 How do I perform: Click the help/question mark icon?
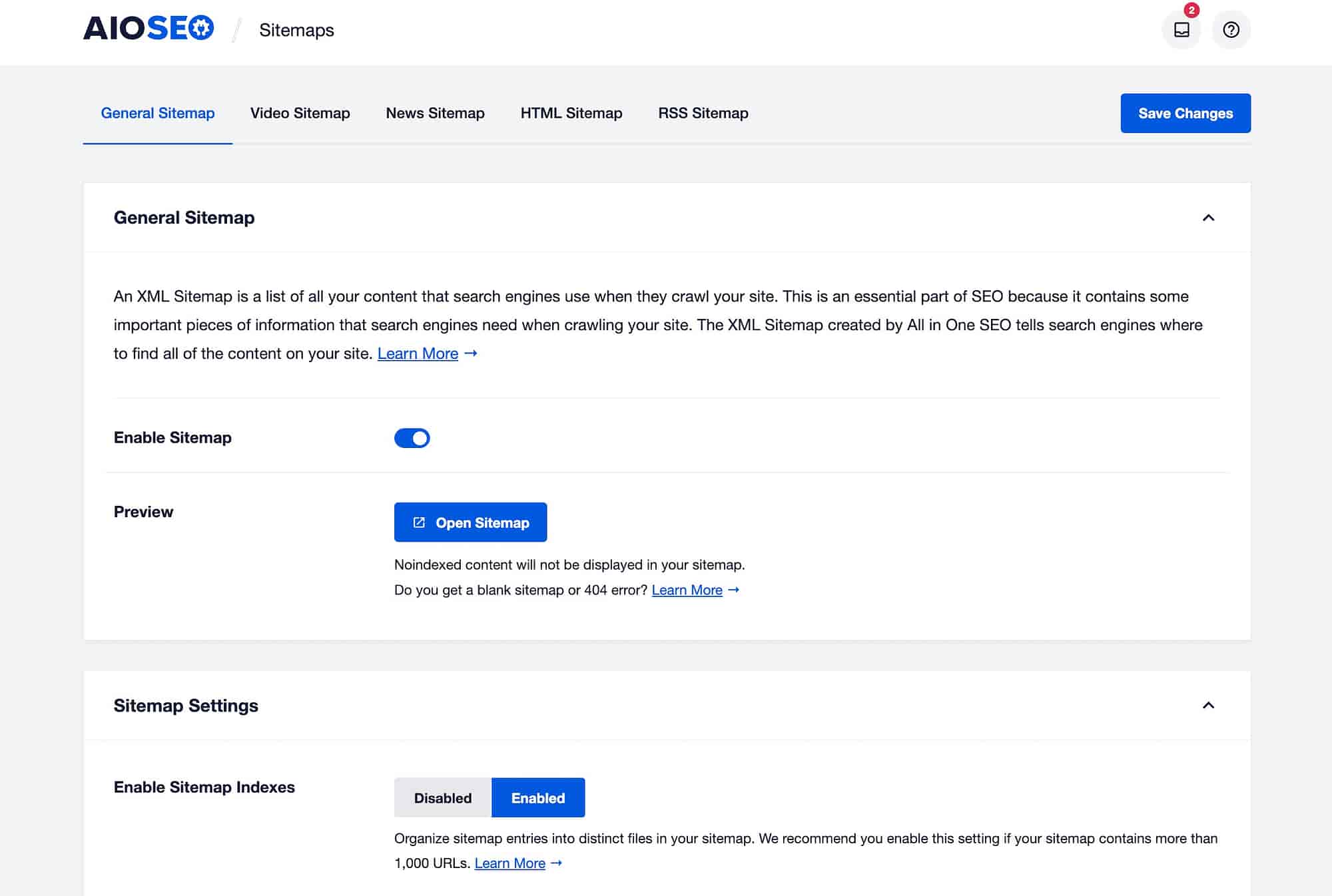pyautogui.click(x=1231, y=30)
